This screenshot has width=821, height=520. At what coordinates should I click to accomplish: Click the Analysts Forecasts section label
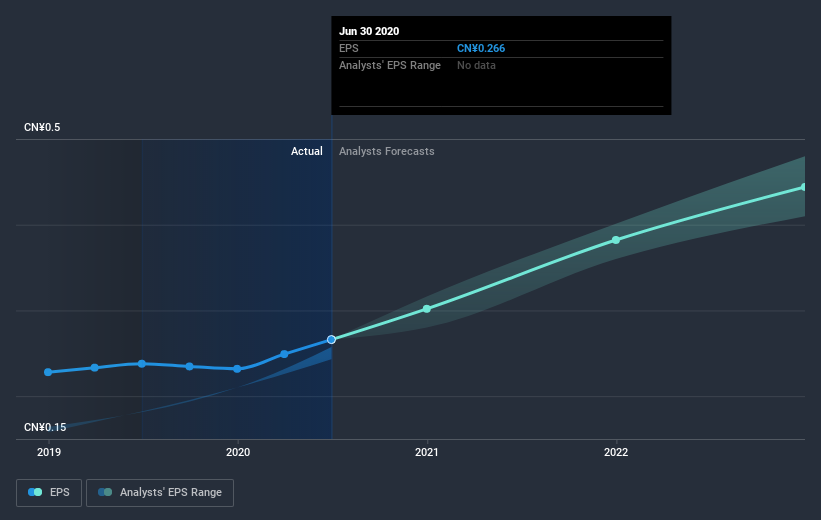(x=386, y=151)
